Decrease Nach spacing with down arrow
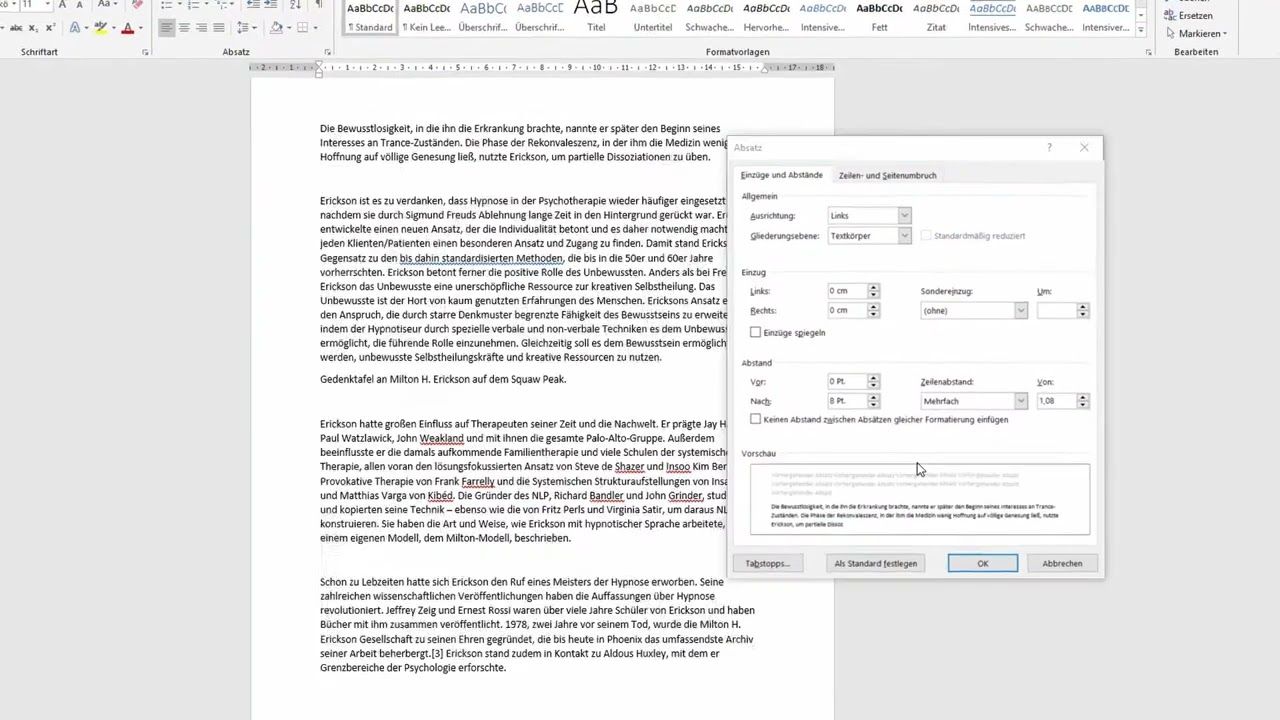 click(874, 405)
